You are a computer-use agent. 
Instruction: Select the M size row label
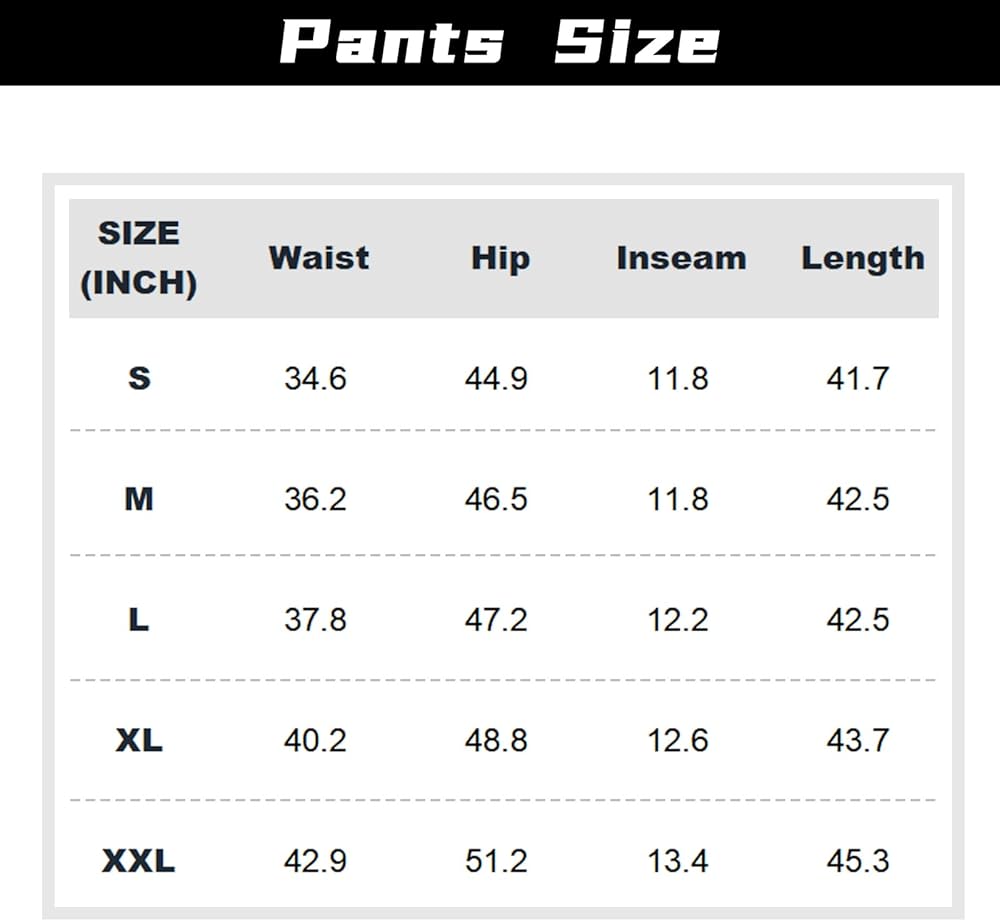click(139, 499)
